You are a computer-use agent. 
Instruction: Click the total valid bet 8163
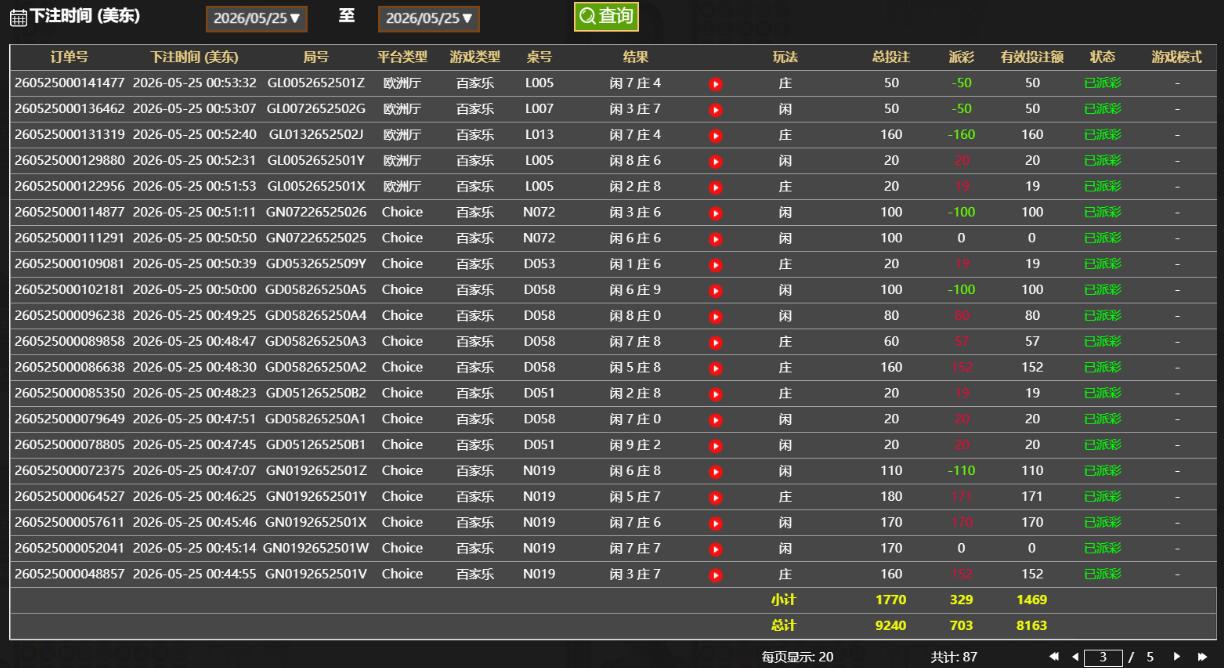coord(1032,626)
